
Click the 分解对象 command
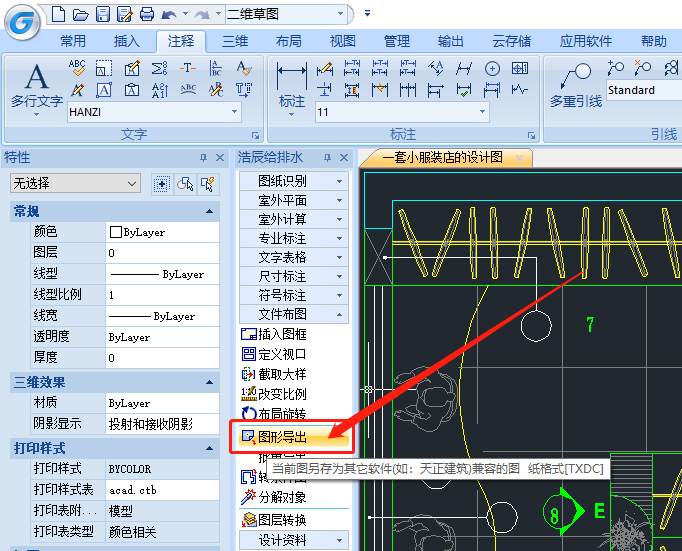pyautogui.click(x=274, y=497)
